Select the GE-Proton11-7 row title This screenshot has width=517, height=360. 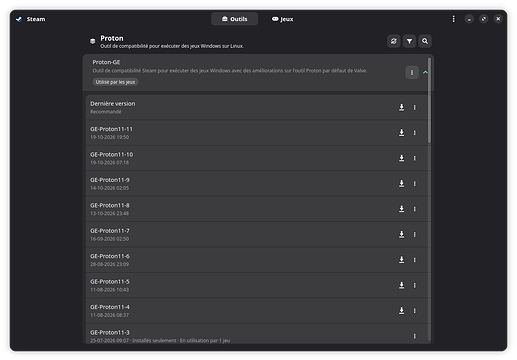tap(110, 231)
